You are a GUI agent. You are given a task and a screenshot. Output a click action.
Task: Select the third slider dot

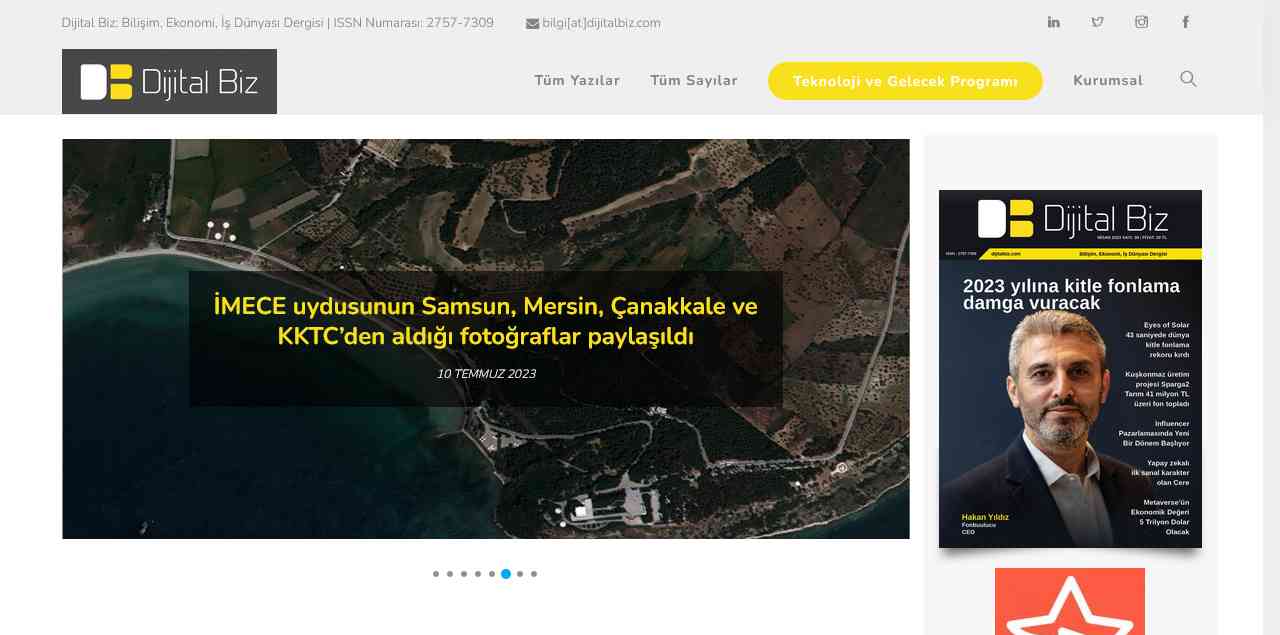pos(464,574)
